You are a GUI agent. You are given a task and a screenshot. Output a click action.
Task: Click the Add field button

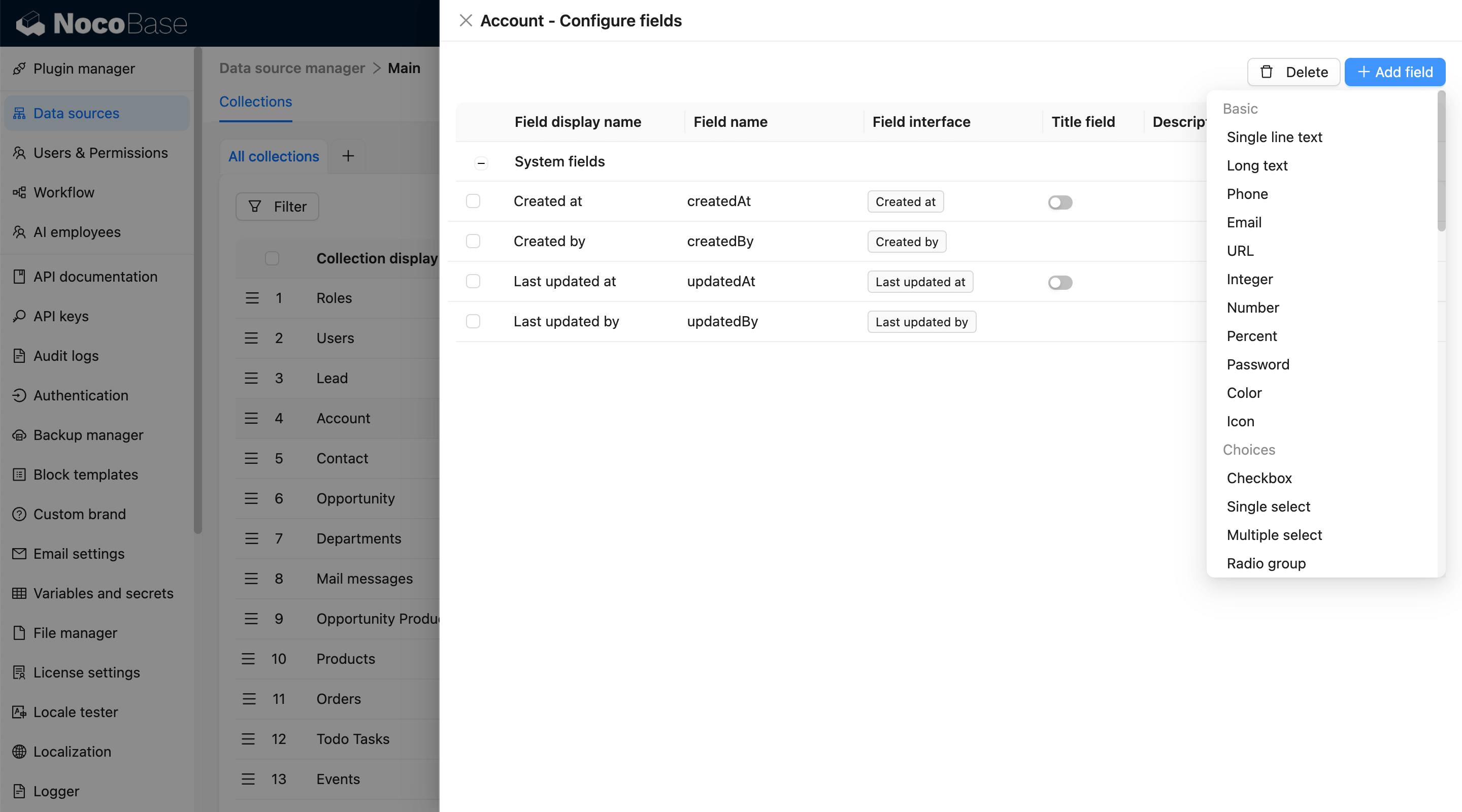tap(1395, 72)
